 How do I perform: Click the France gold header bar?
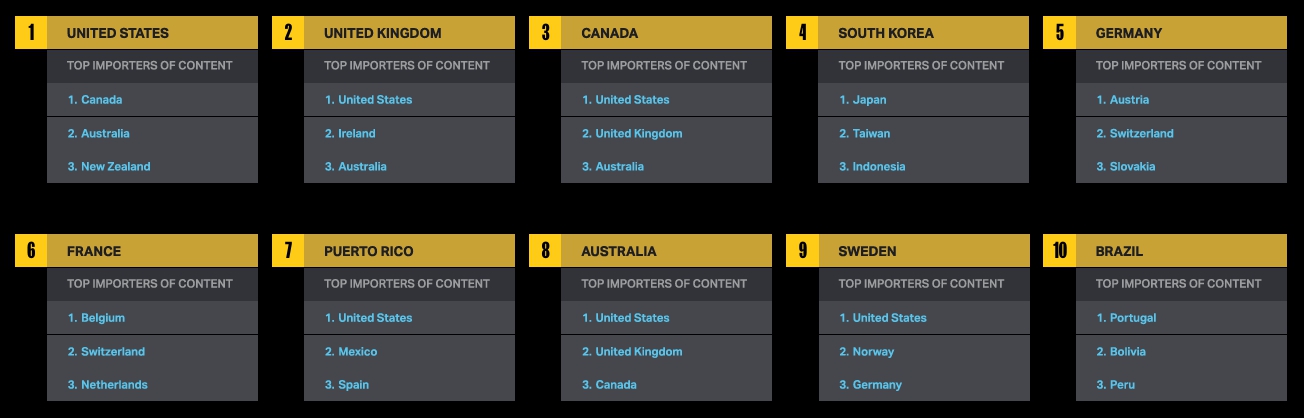point(152,251)
